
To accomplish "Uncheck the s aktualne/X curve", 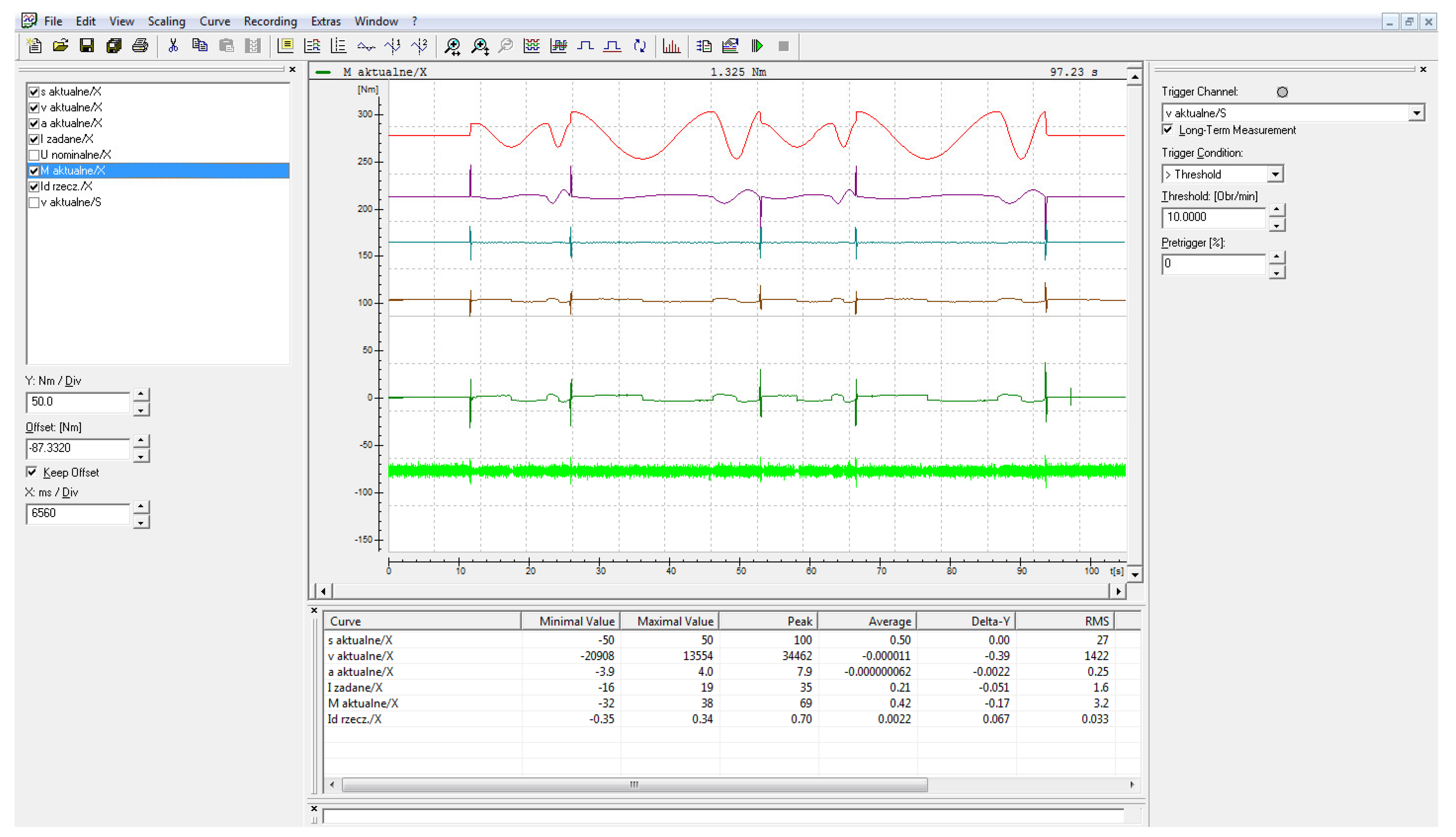I will 33,91.
